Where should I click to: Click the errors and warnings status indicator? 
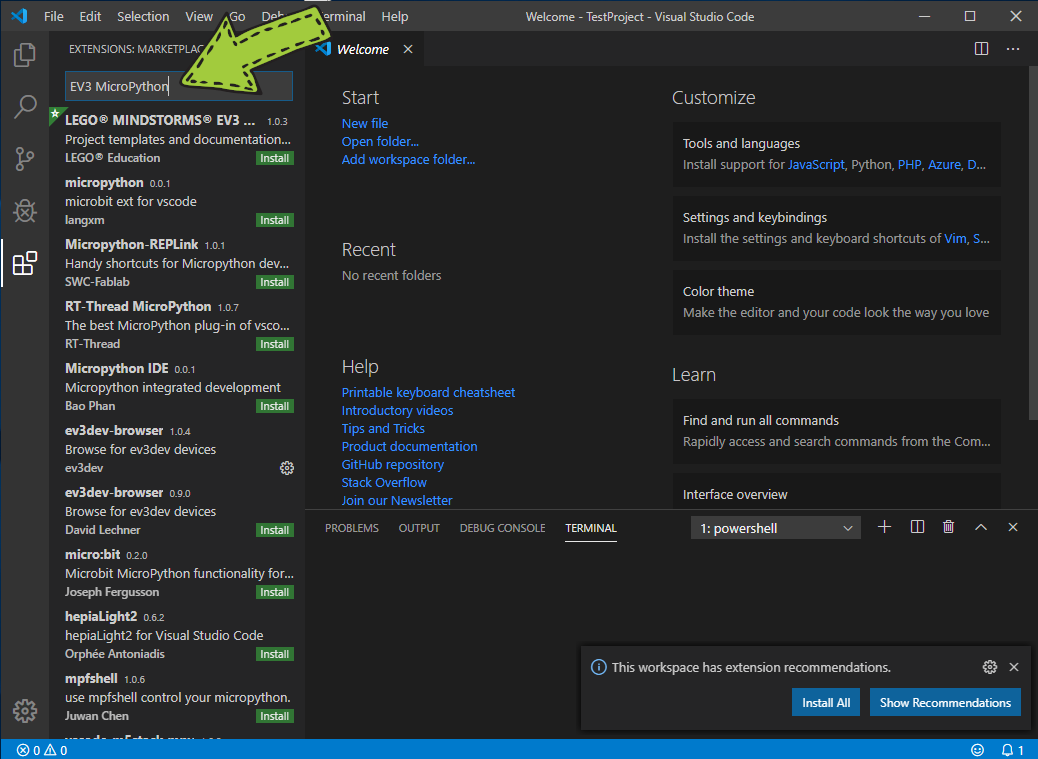[x=42, y=750]
